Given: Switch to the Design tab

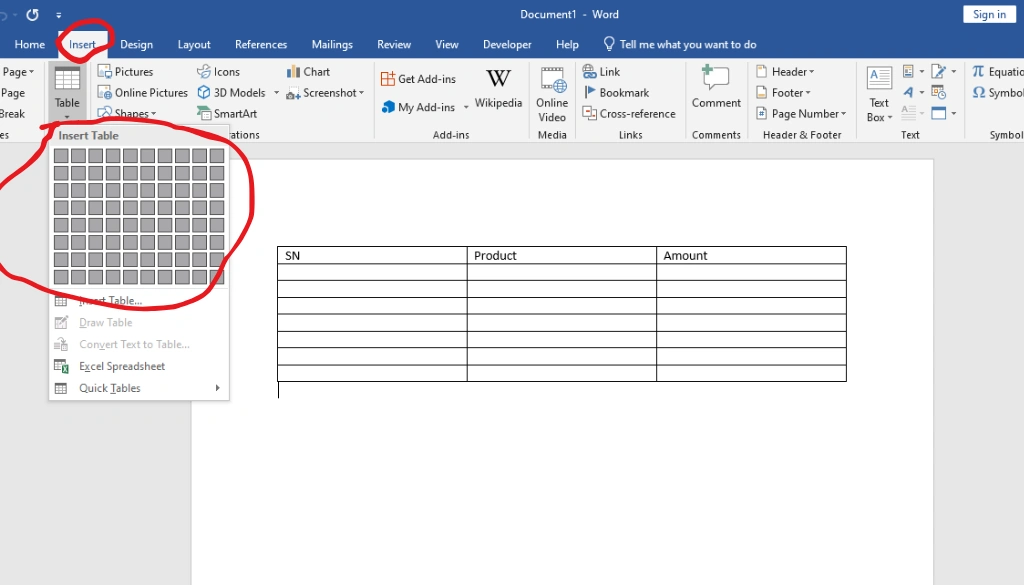Looking at the screenshot, I should (136, 44).
